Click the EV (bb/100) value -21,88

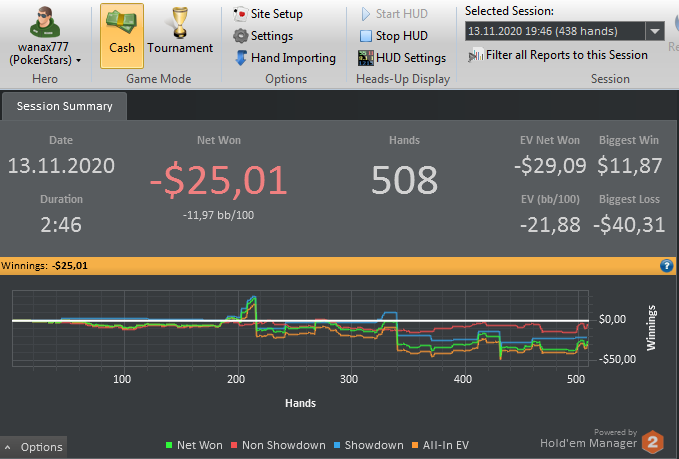point(550,225)
